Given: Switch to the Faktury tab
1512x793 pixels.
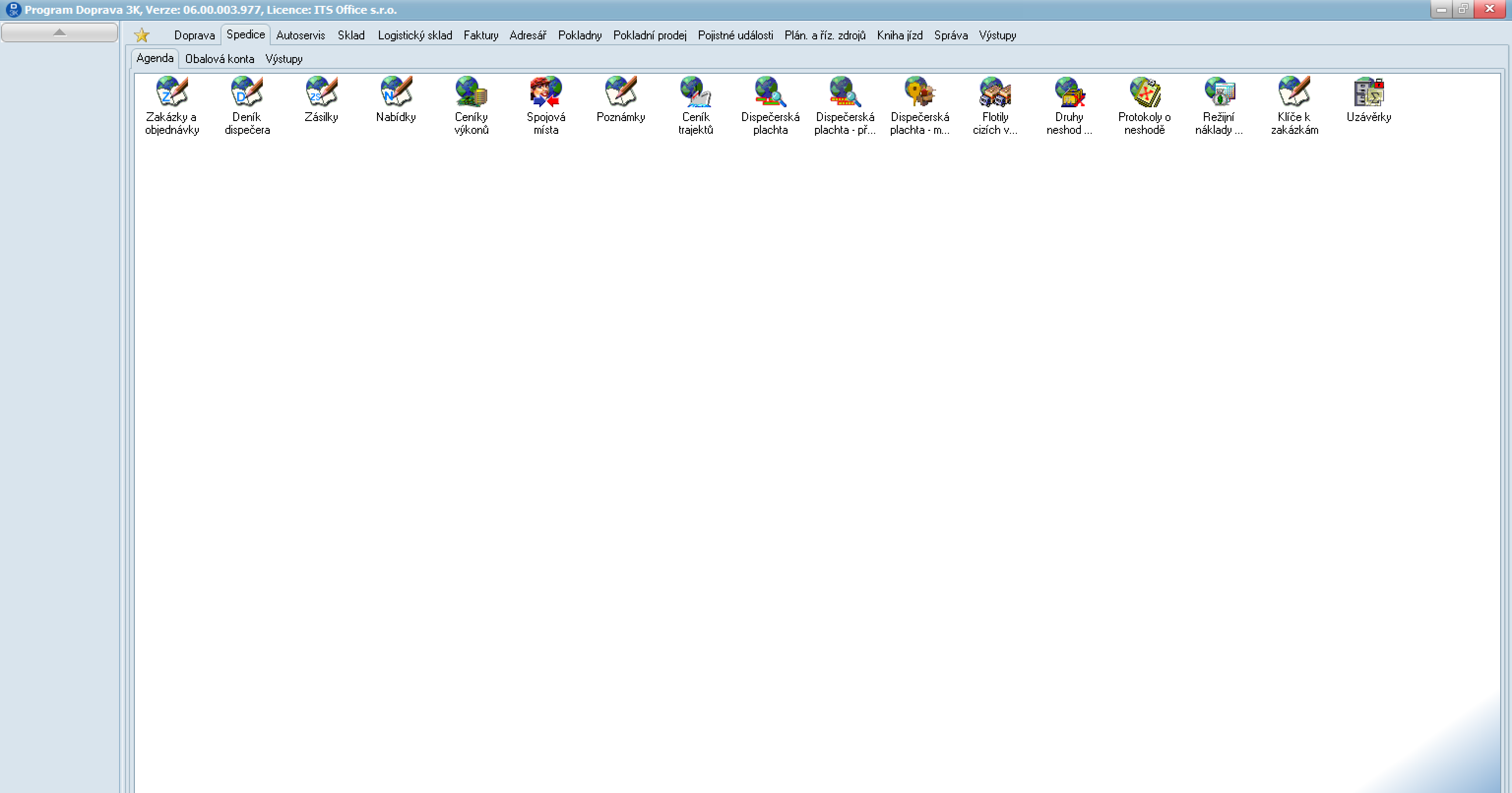Looking at the screenshot, I should coord(481,35).
